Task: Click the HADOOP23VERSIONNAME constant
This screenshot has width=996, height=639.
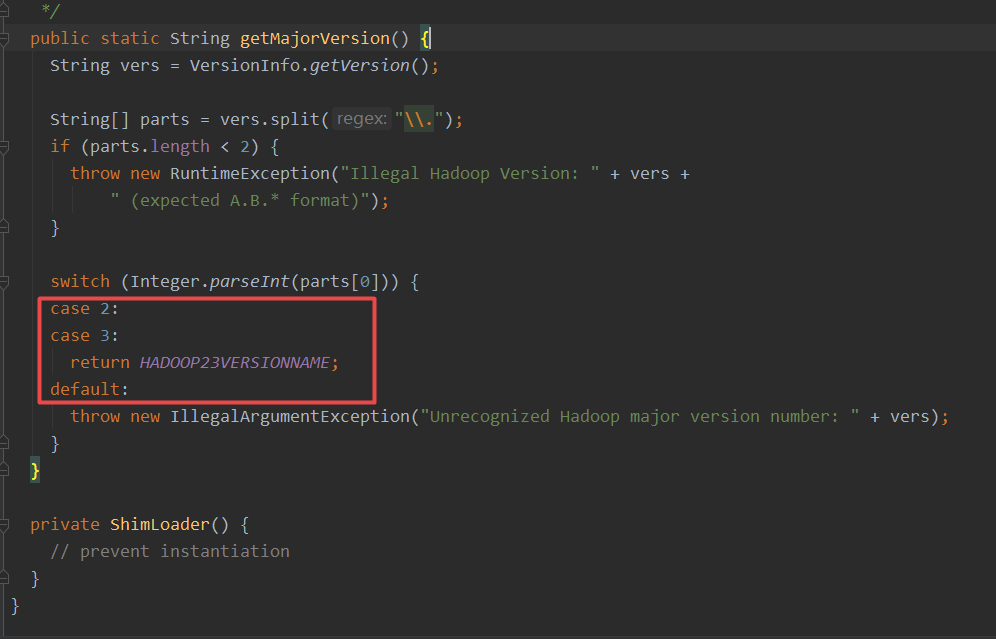Action: pyautogui.click(x=234, y=362)
